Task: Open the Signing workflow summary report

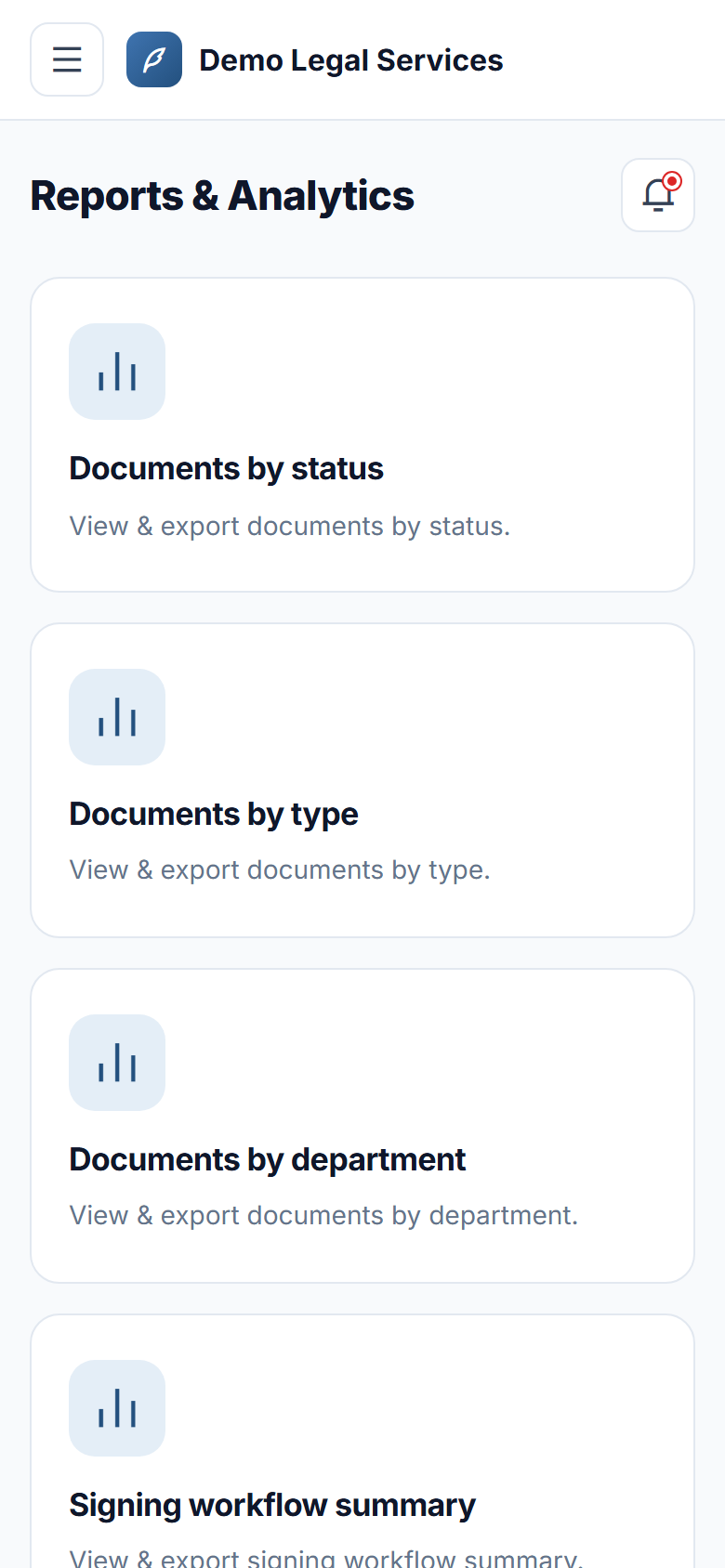Action: click(x=362, y=1442)
